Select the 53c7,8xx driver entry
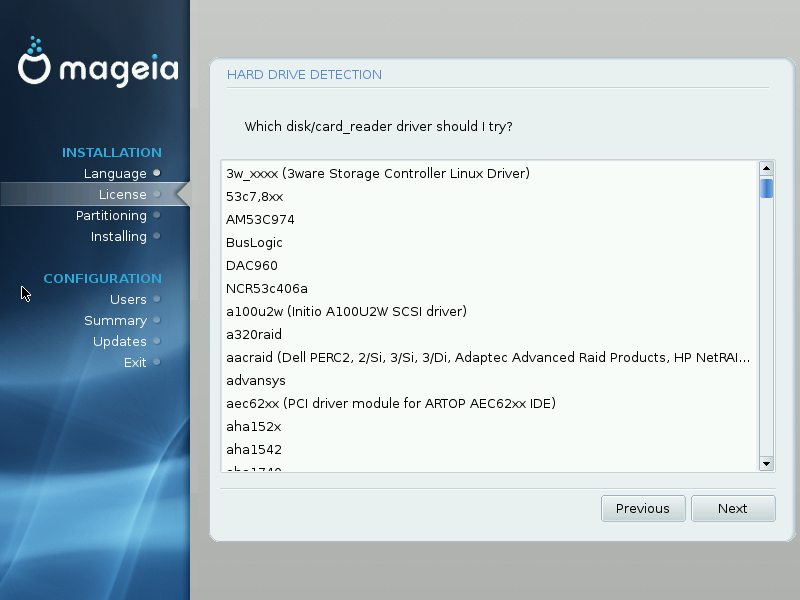This screenshot has width=800, height=600. tap(490, 196)
